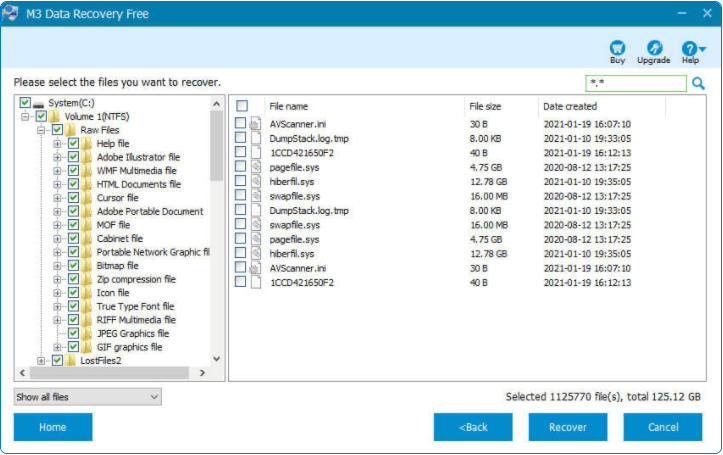Viewport: 723px width, 455px height.
Task: Click the first 1CCD421650F2 file icon
Action: point(256,153)
